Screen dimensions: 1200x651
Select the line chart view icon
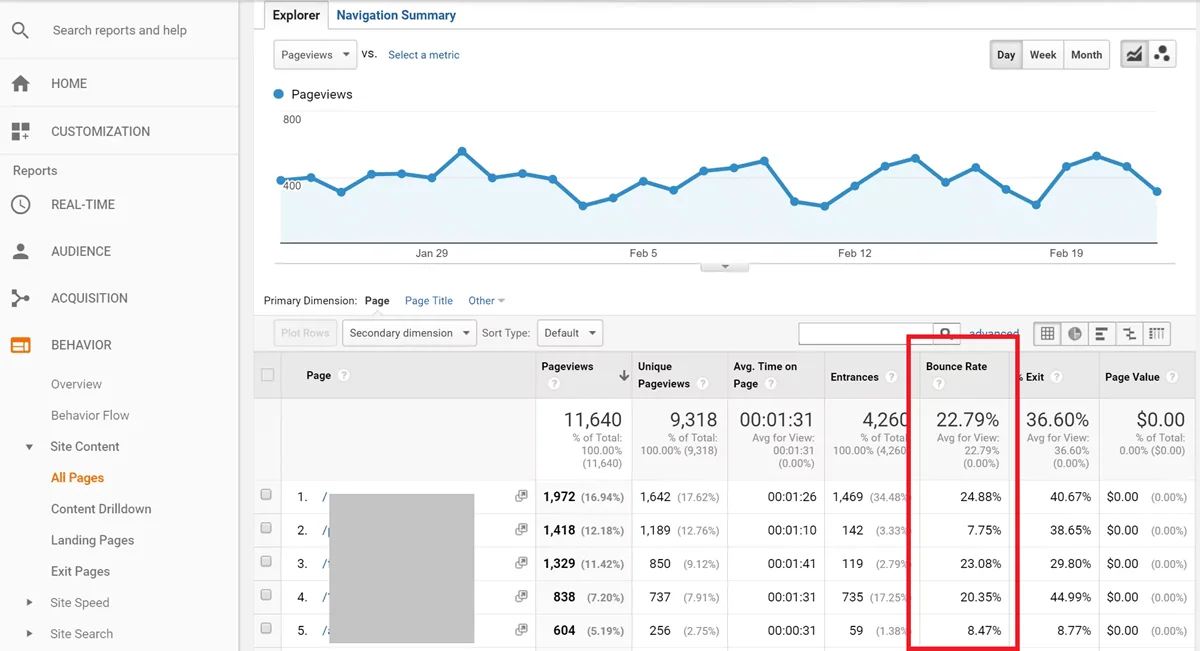coord(1134,55)
